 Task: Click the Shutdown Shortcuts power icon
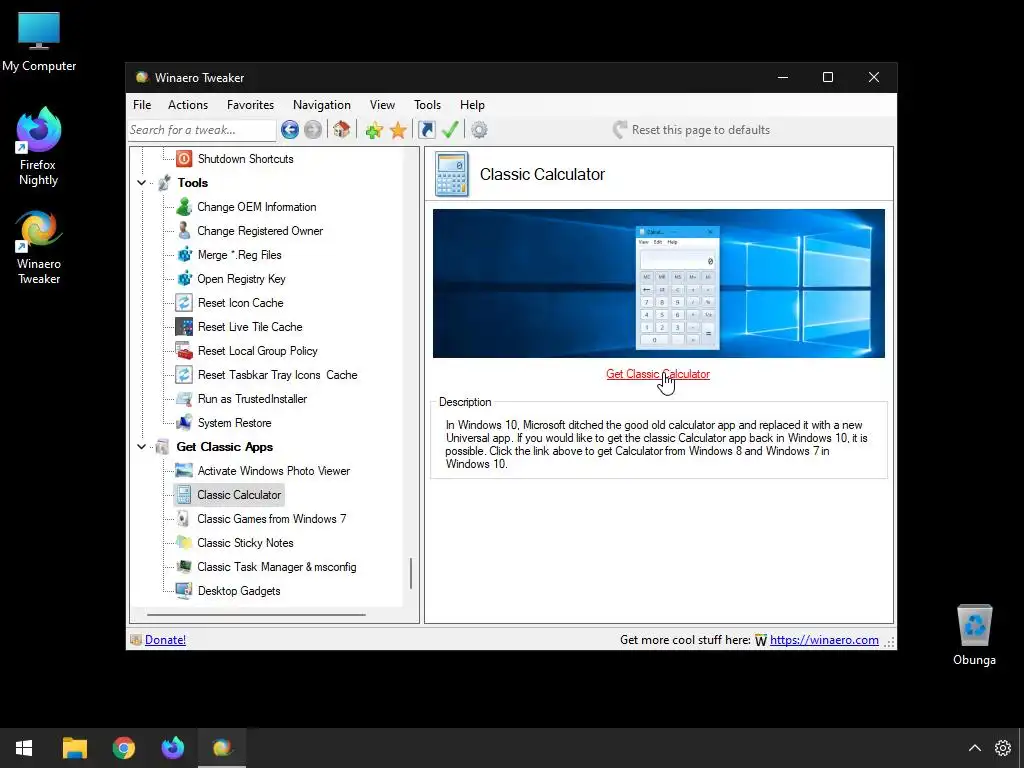coord(184,159)
